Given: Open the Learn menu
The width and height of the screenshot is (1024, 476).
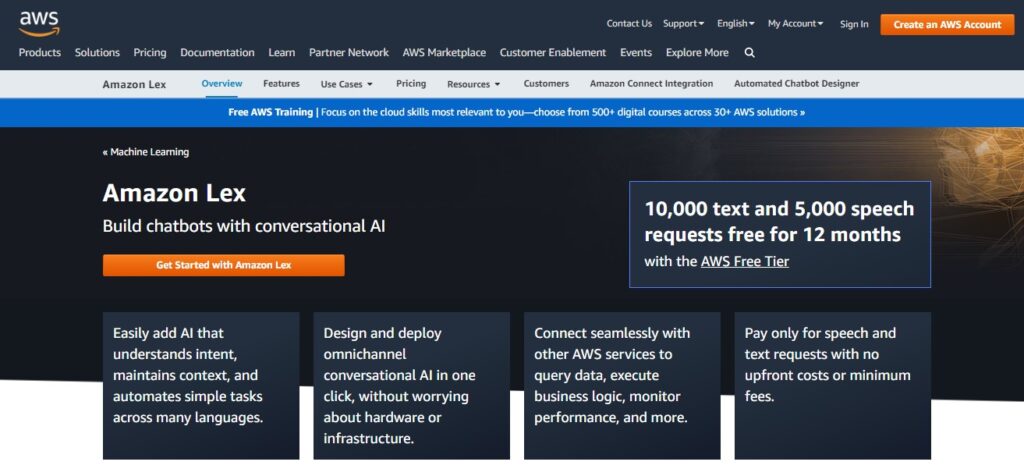Looking at the screenshot, I should [x=281, y=52].
